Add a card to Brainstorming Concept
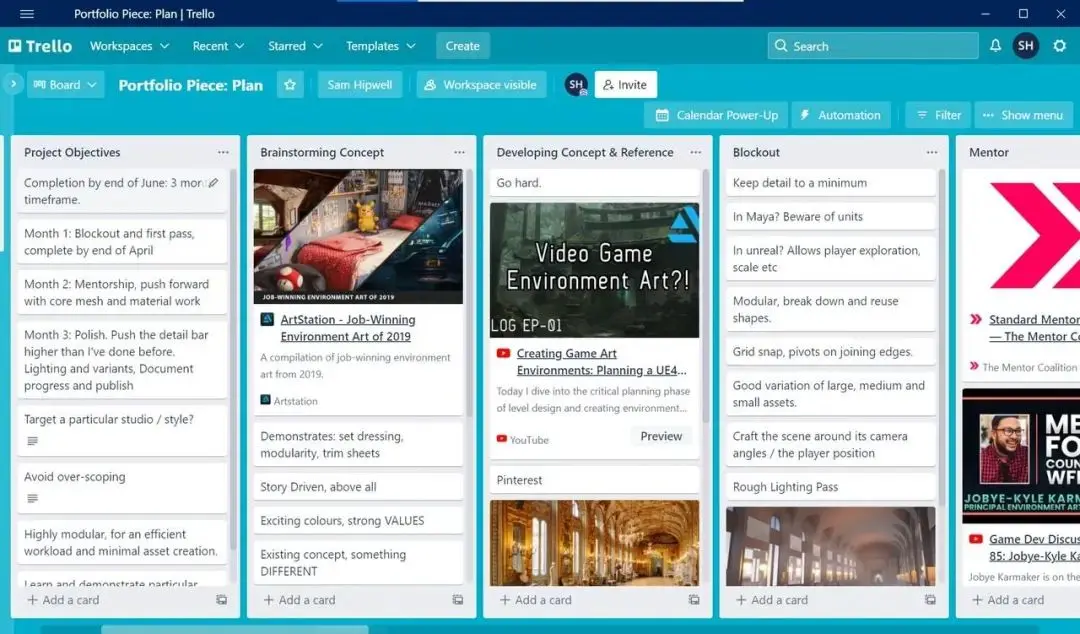This screenshot has width=1080, height=634. [300, 600]
